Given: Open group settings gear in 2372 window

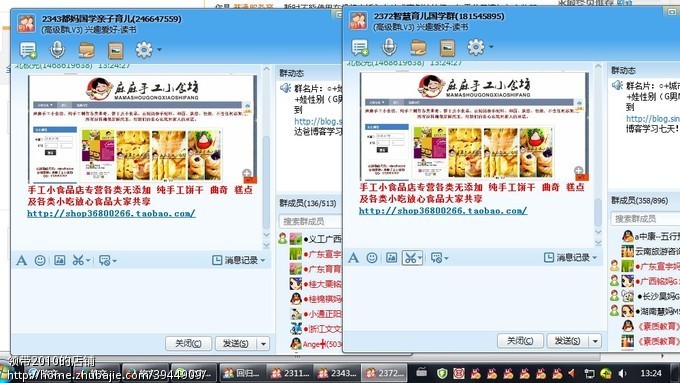Looking at the screenshot, I should click(x=476, y=47).
